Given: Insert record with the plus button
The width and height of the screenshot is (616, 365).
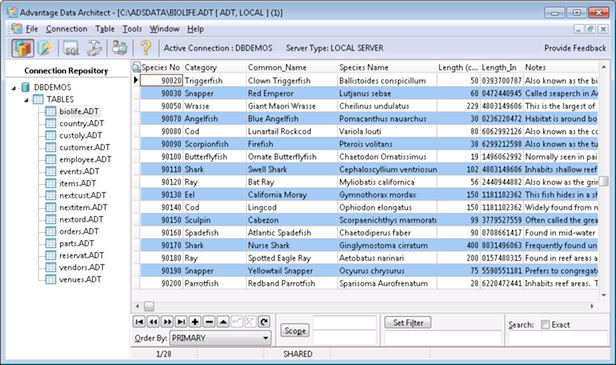Looking at the screenshot, I should coord(195,322).
